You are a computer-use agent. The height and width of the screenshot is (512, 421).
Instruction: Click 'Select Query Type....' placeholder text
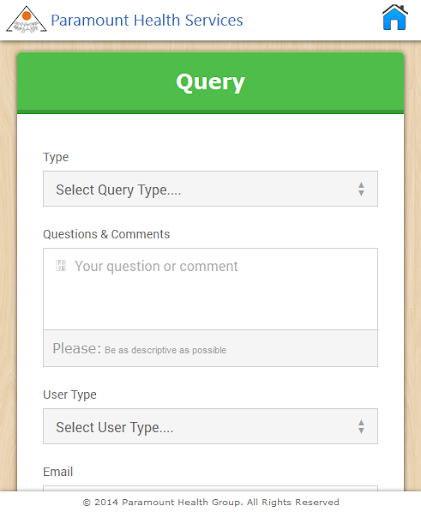[118, 190]
